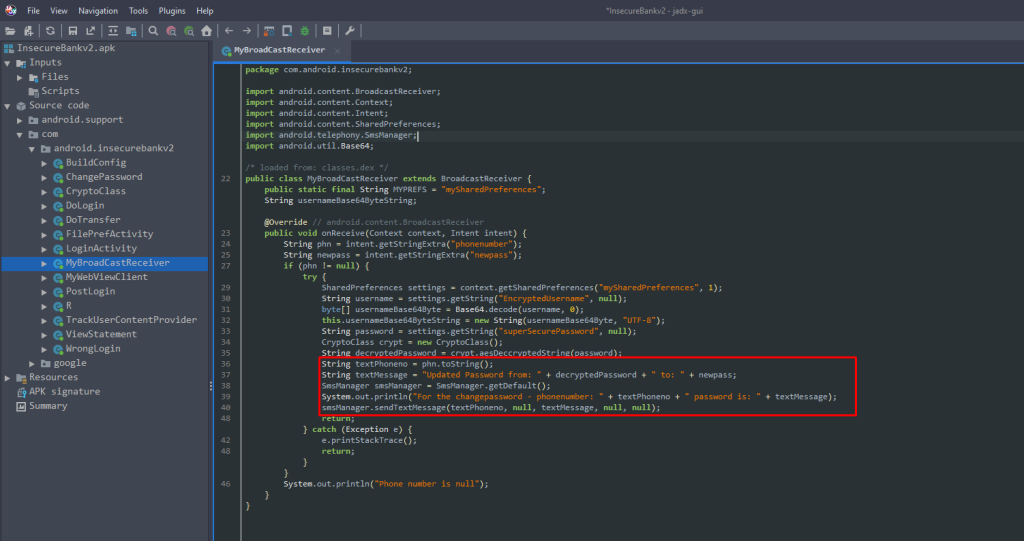Viewport: 1024px width, 541px height.
Task: Select InsecureBankv2.apk root tree item
Action: (66, 48)
